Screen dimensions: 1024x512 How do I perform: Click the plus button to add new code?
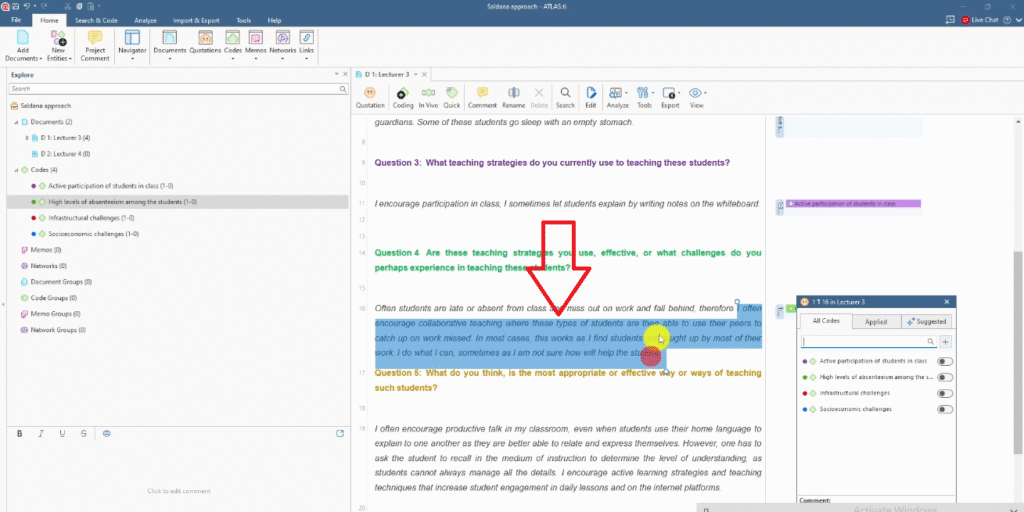[946, 341]
